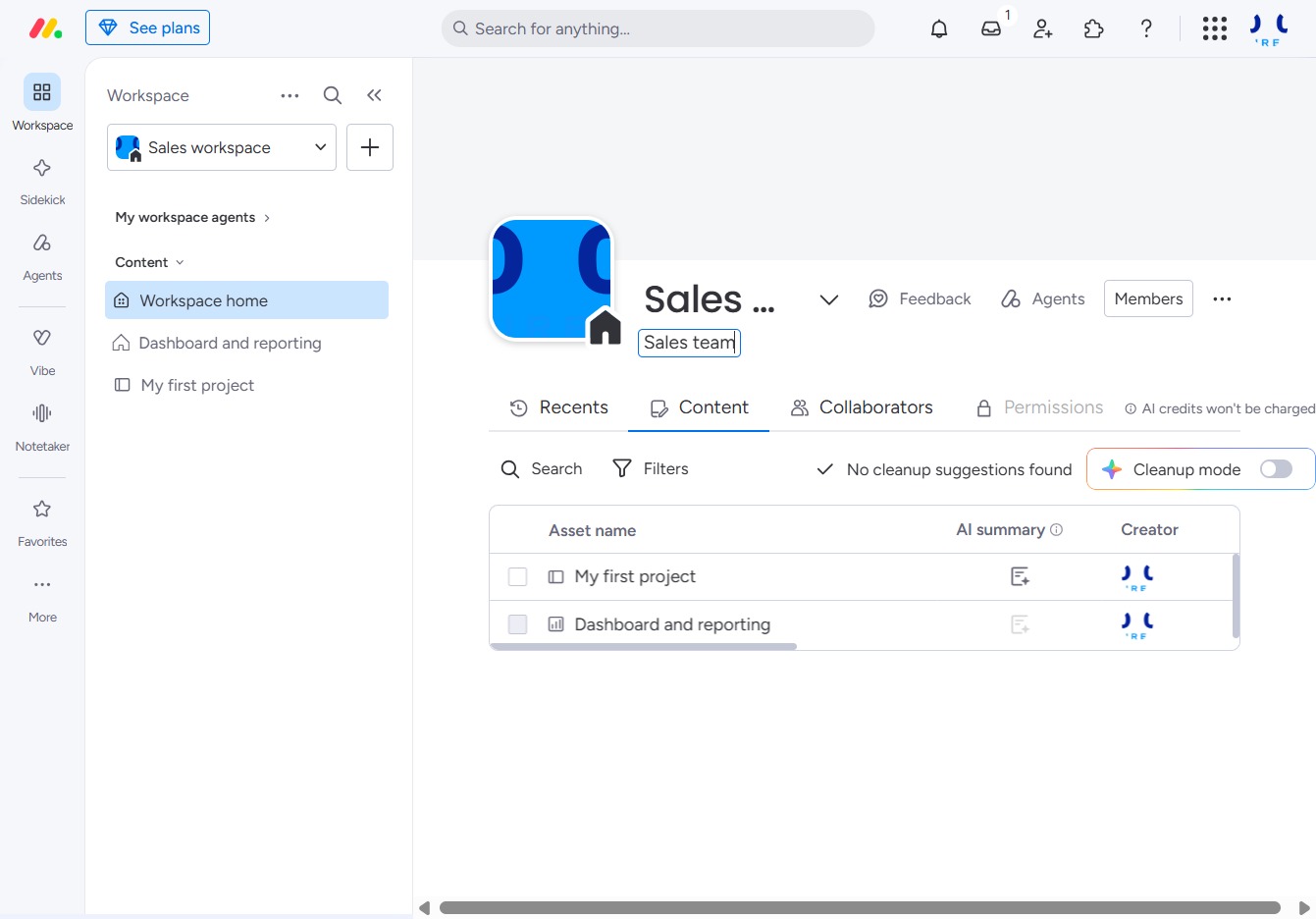Open My first project in sidebar
The image size is (1316, 919).
click(x=246, y=385)
